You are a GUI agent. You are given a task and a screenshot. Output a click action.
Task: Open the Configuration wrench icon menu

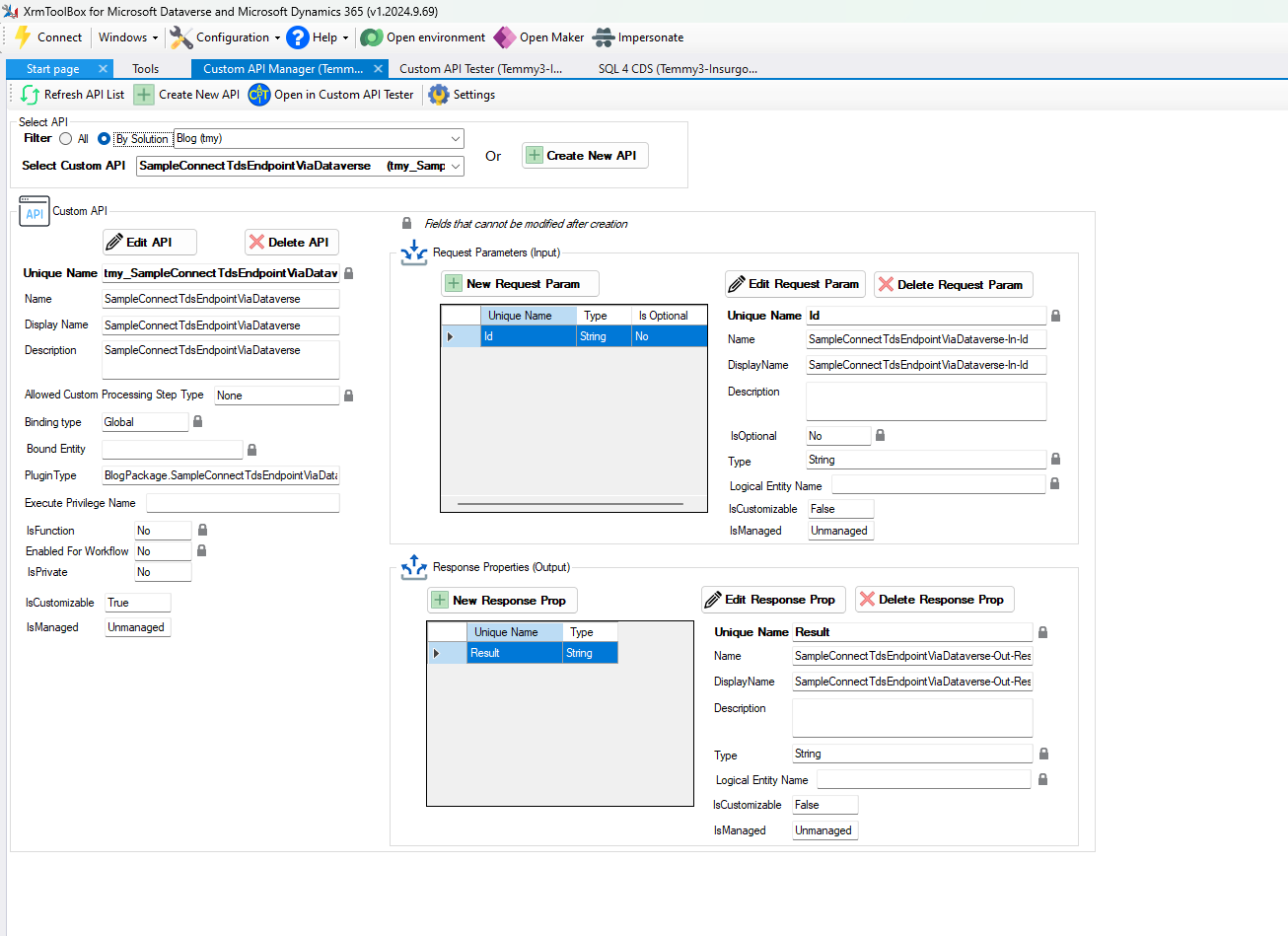click(x=180, y=37)
